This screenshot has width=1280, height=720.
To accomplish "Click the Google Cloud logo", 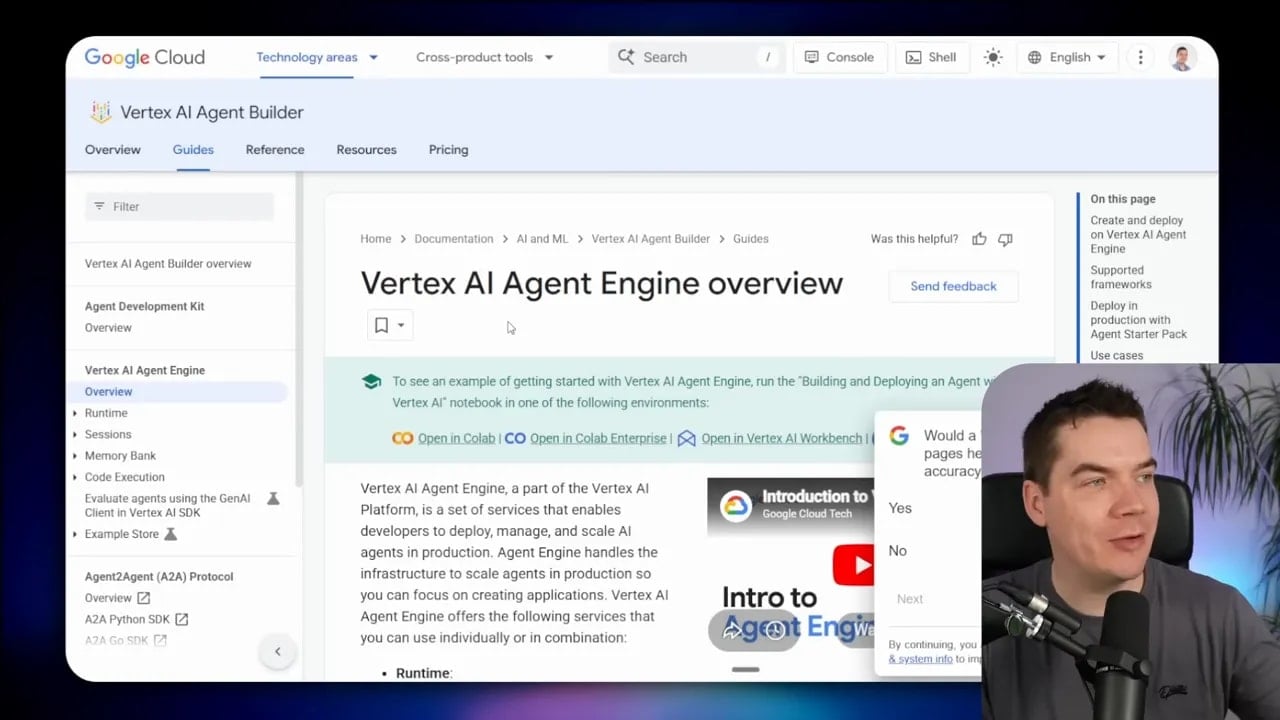I will click(x=144, y=57).
